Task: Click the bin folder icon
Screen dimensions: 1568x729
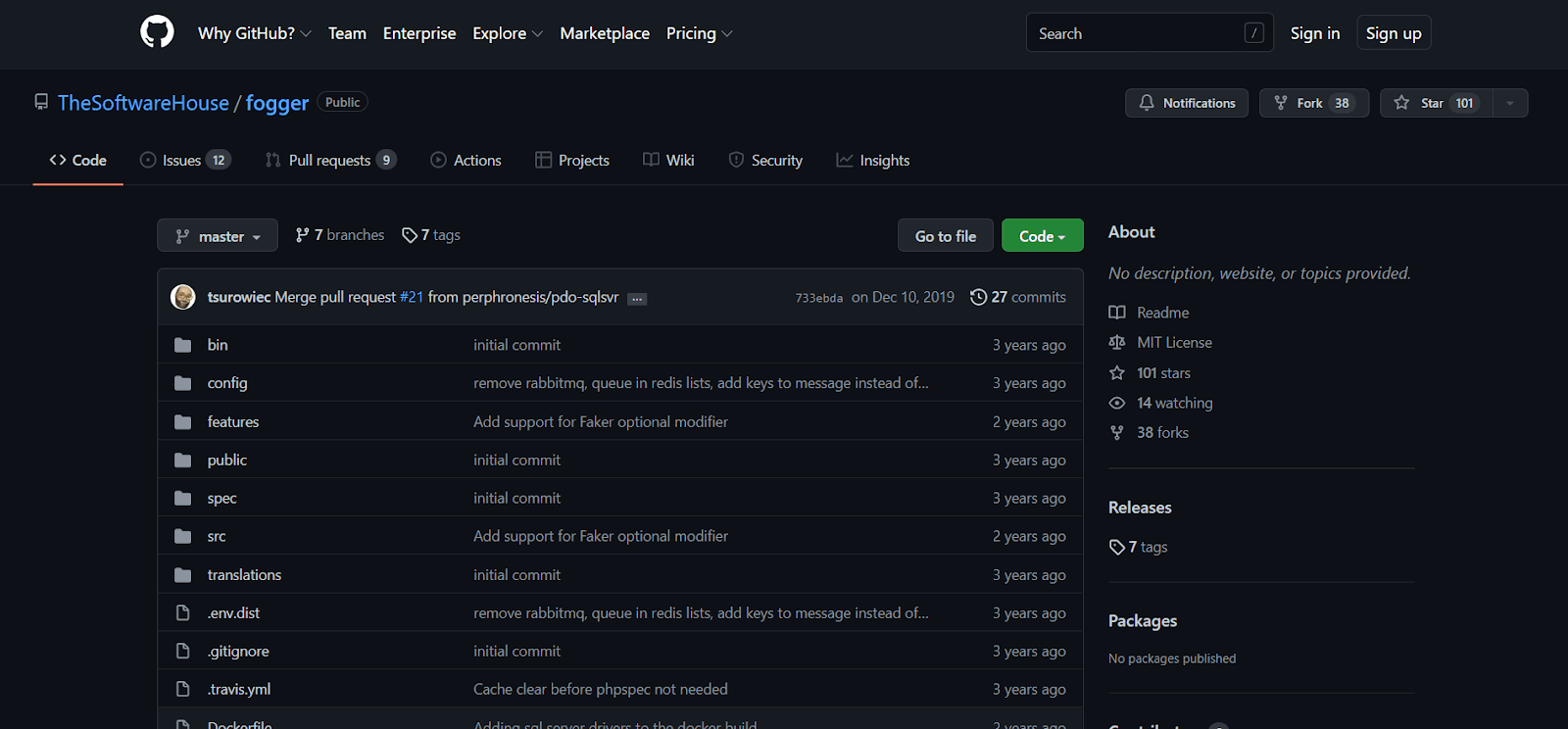Action: [x=182, y=345]
